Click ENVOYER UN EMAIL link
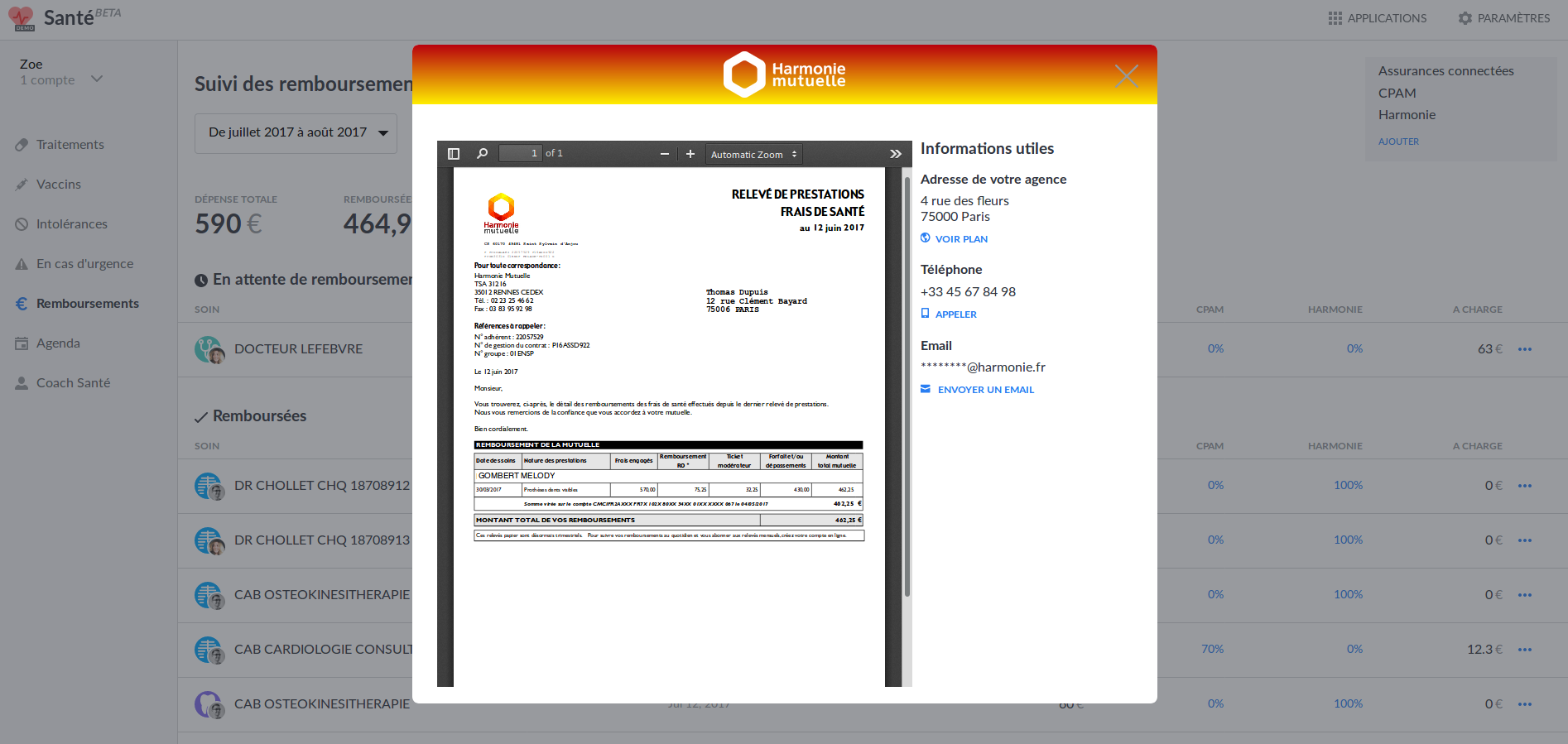Viewport: 1568px width, 744px height. [985, 390]
